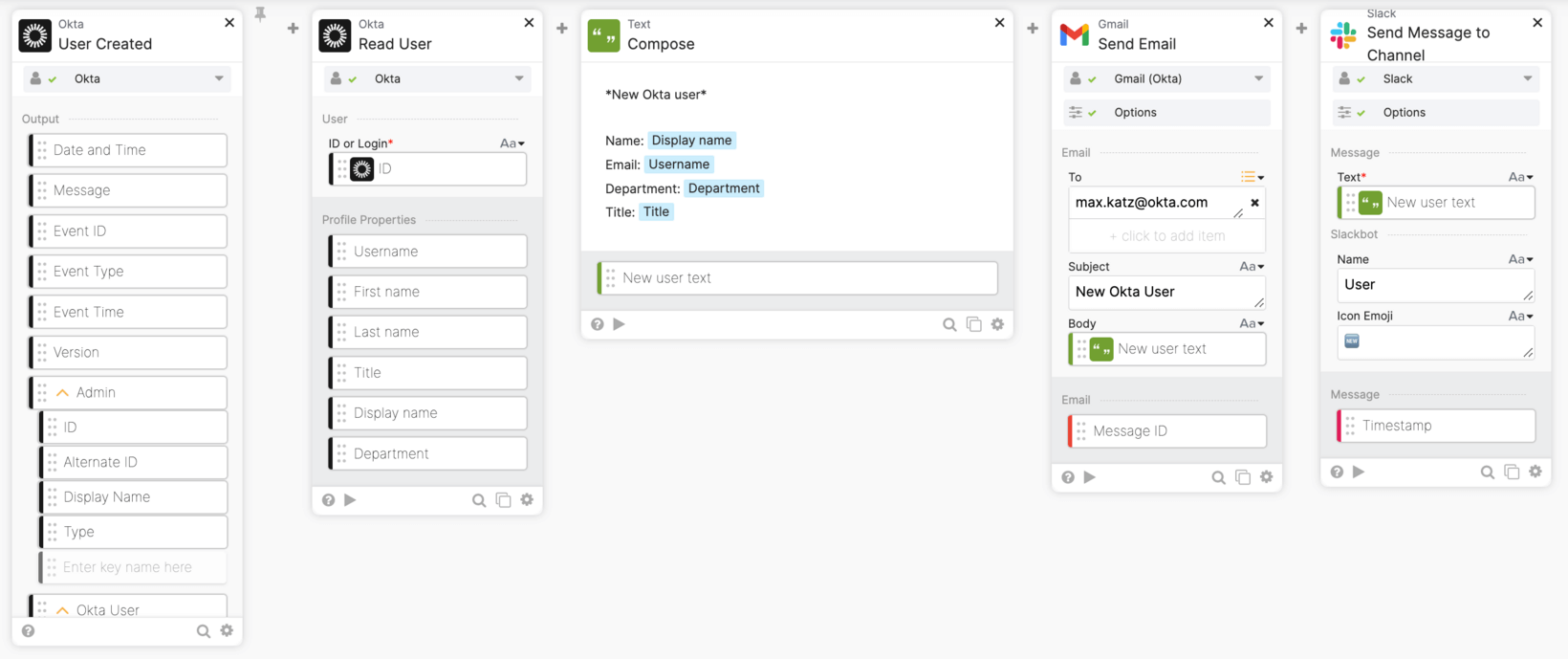The height and width of the screenshot is (659, 1568).
Task: Open settings gear on User Created card
Action: click(x=227, y=631)
